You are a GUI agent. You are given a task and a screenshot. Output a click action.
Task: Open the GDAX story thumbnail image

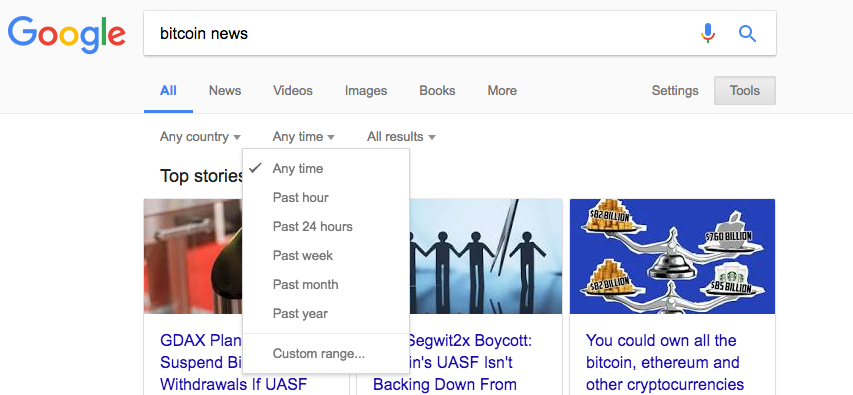[193, 256]
